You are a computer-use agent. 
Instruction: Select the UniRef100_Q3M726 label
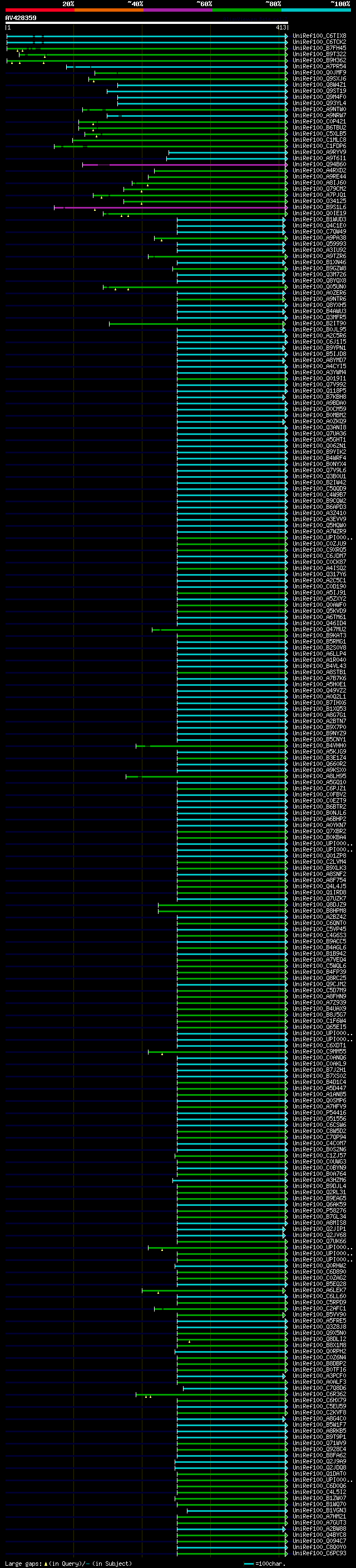point(319,275)
